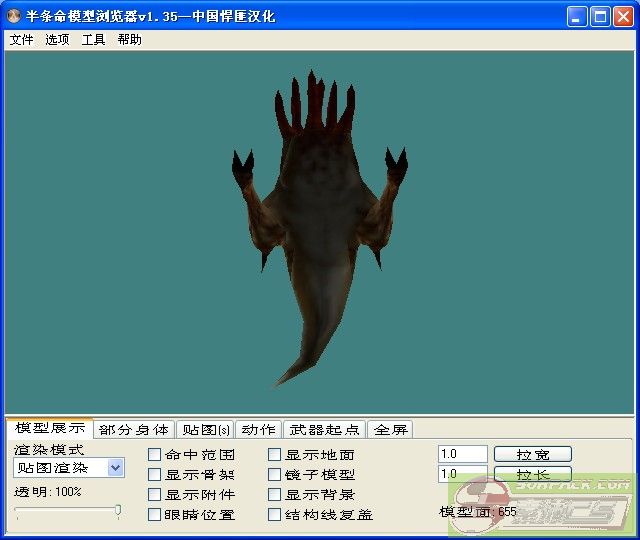
Task: Open the 文件 menu
Action: pos(21,40)
